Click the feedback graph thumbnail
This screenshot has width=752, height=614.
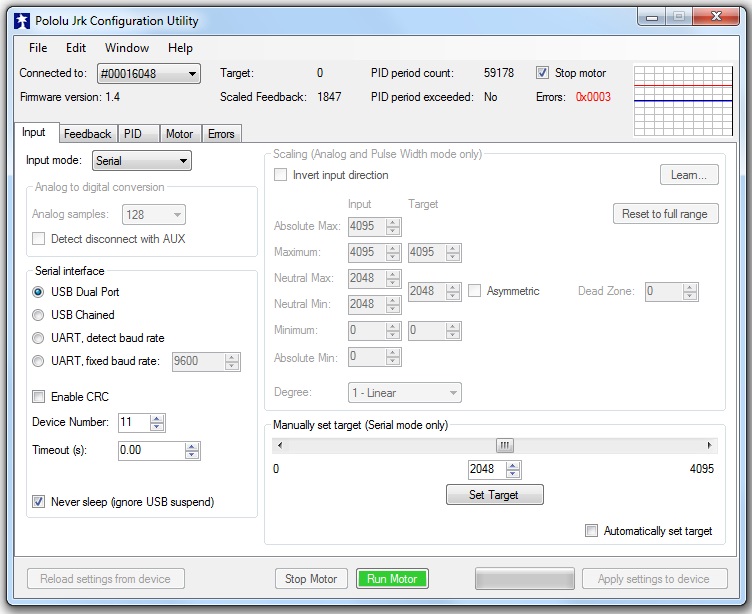coord(683,101)
